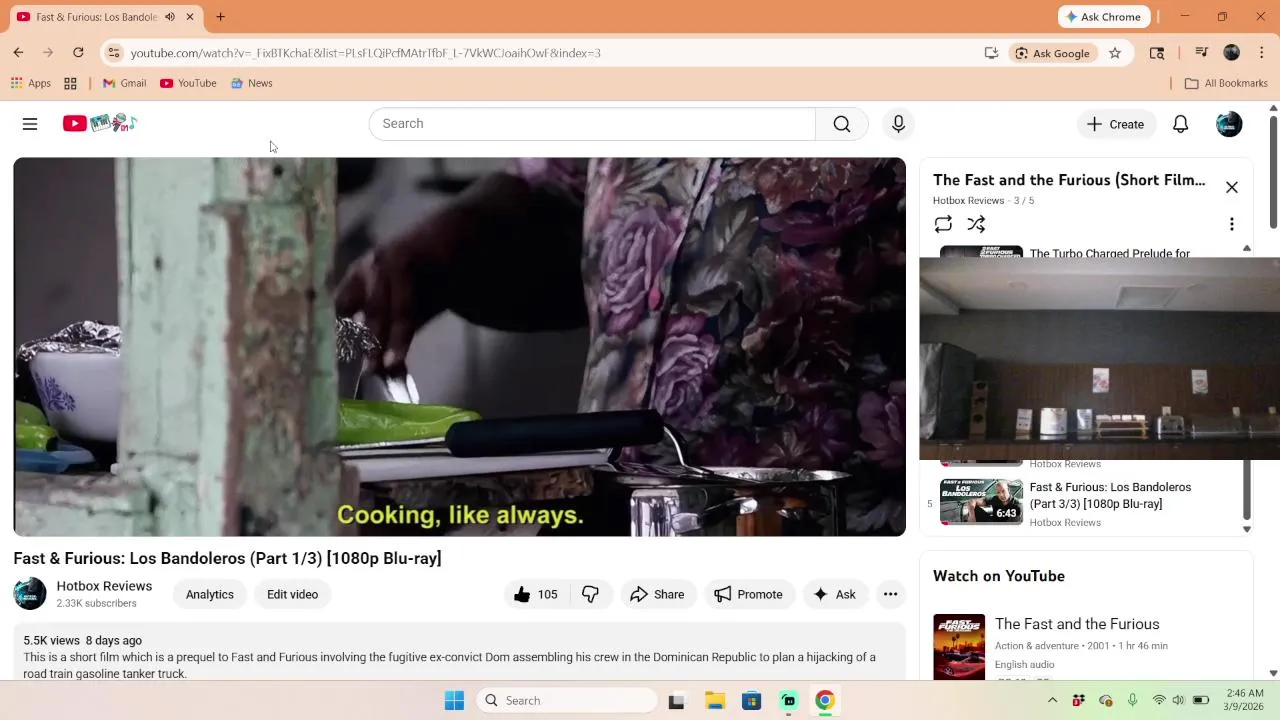The height and width of the screenshot is (720, 1280).
Task: Like the video with thumbs up
Action: point(535,594)
